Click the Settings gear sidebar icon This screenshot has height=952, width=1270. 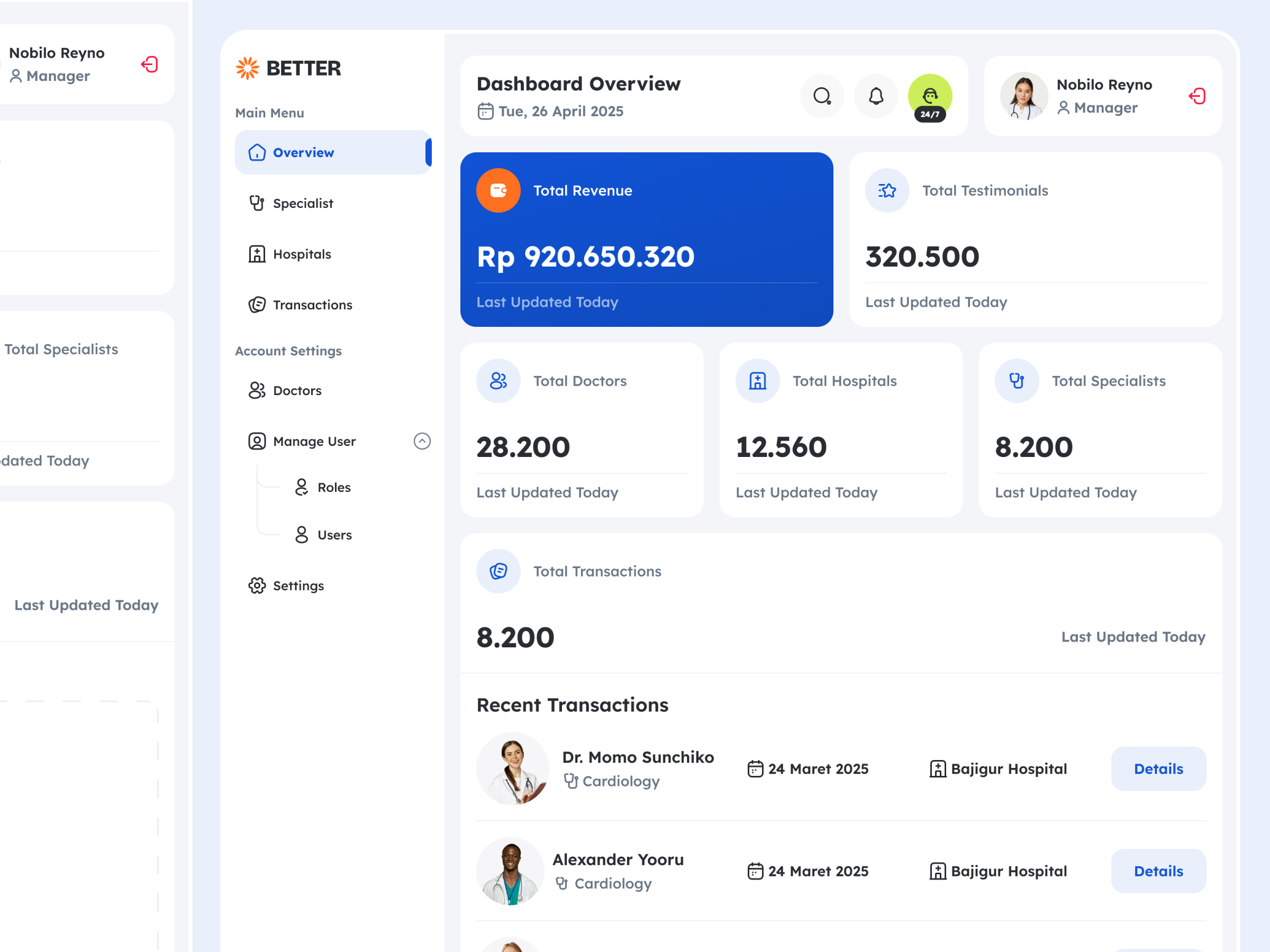(x=257, y=585)
